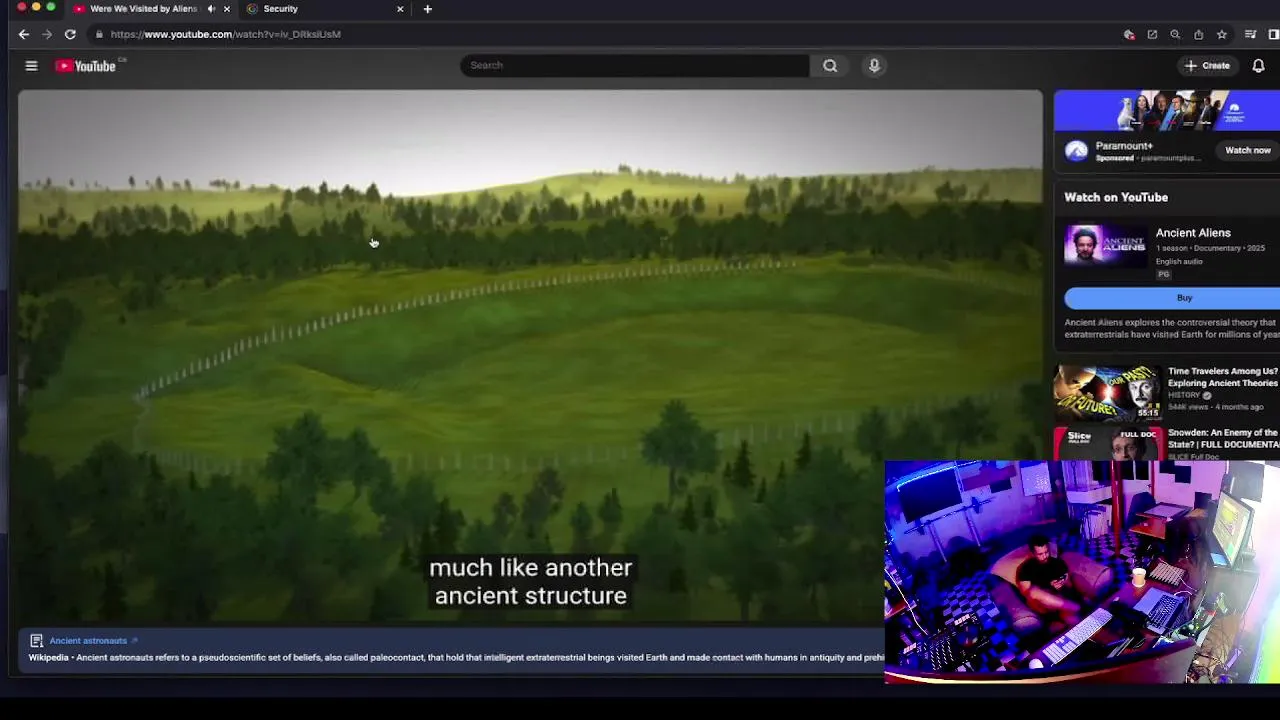1280x720 pixels.
Task: Open Snowden: An Enemy of the State title
Action: tap(1224, 438)
